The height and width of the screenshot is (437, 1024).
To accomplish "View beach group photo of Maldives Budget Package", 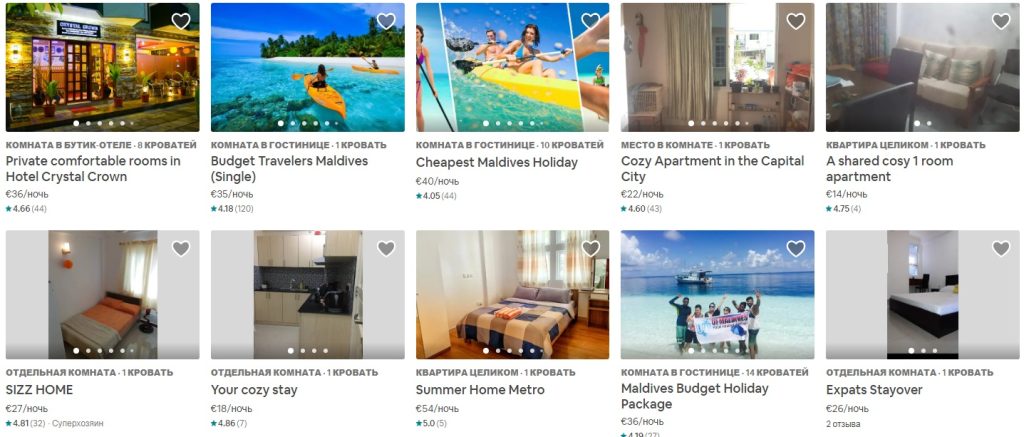I will [x=718, y=295].
